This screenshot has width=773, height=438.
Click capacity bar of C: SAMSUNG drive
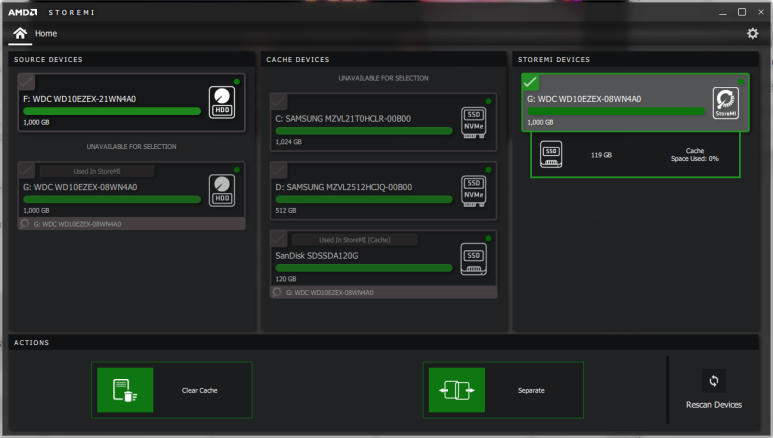(x=364, y=131)
